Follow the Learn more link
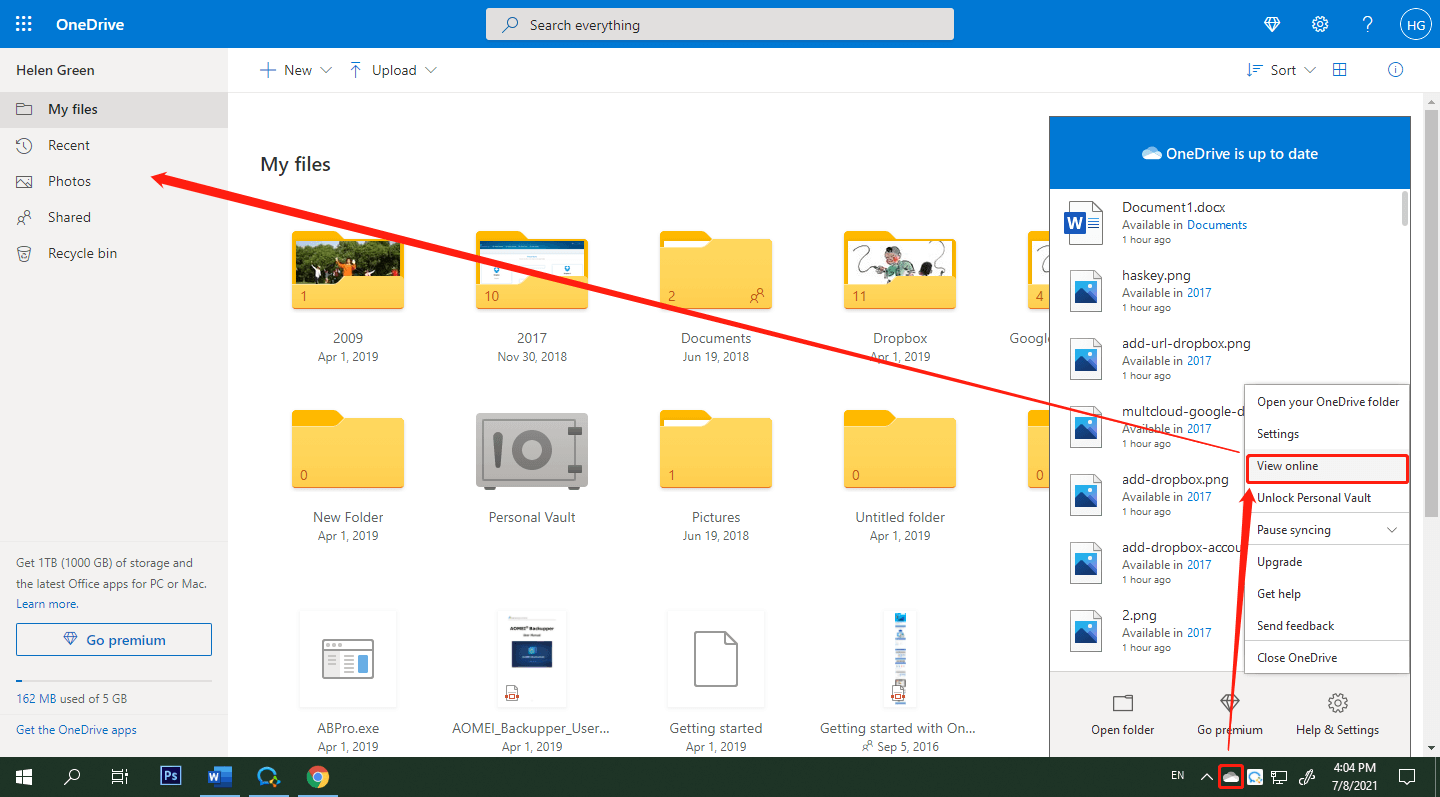Viewport: 1440px width, 797px height. point(47,604)
